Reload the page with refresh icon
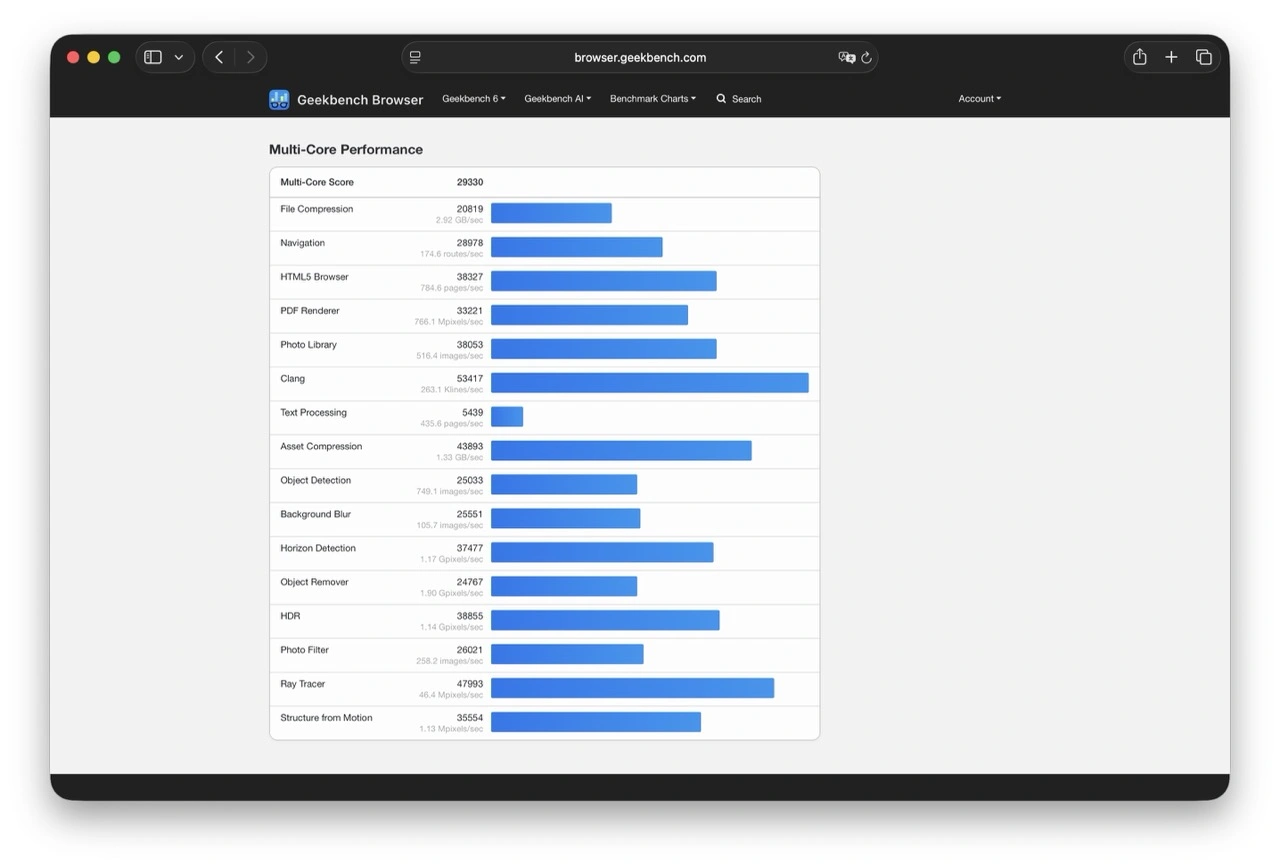Image resolution: width=1280 pixels, height=866 pixels. coord(867,57)
